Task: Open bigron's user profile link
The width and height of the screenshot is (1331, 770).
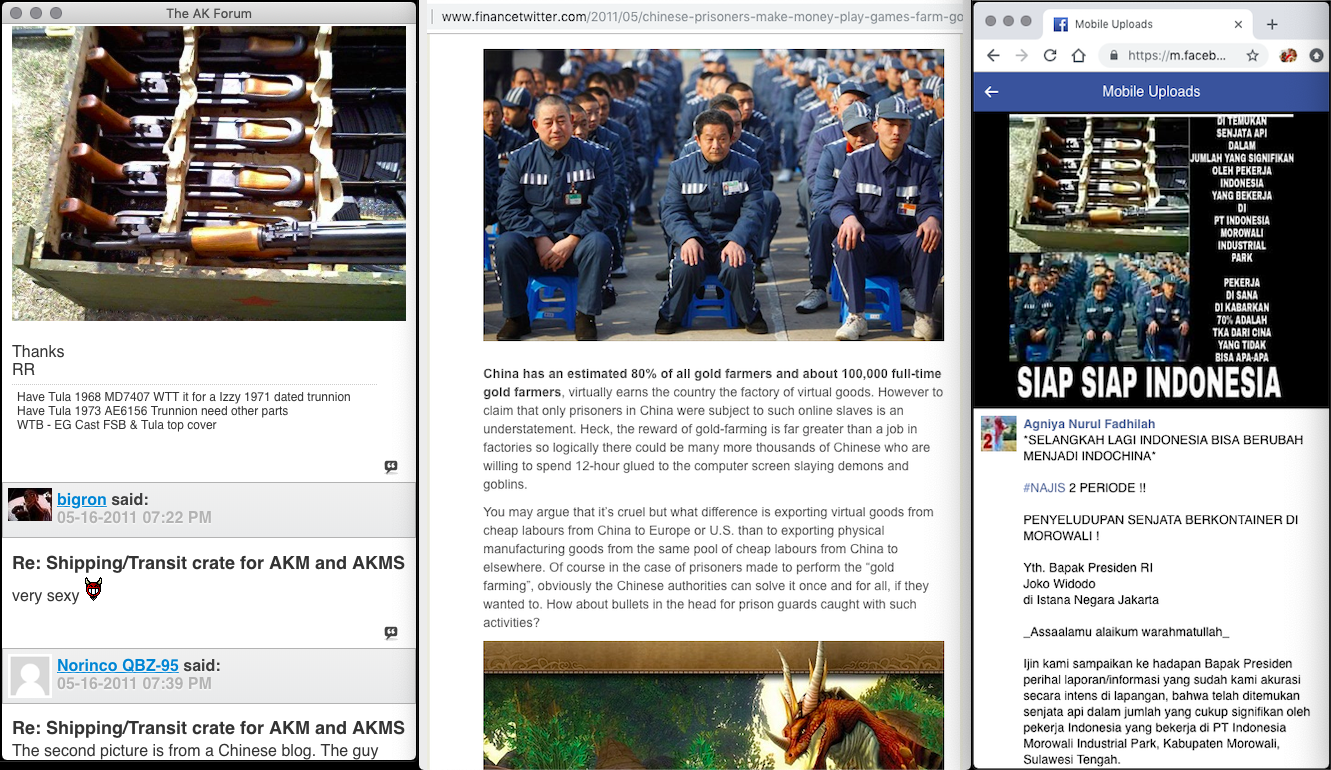Action: coord(82,498)
